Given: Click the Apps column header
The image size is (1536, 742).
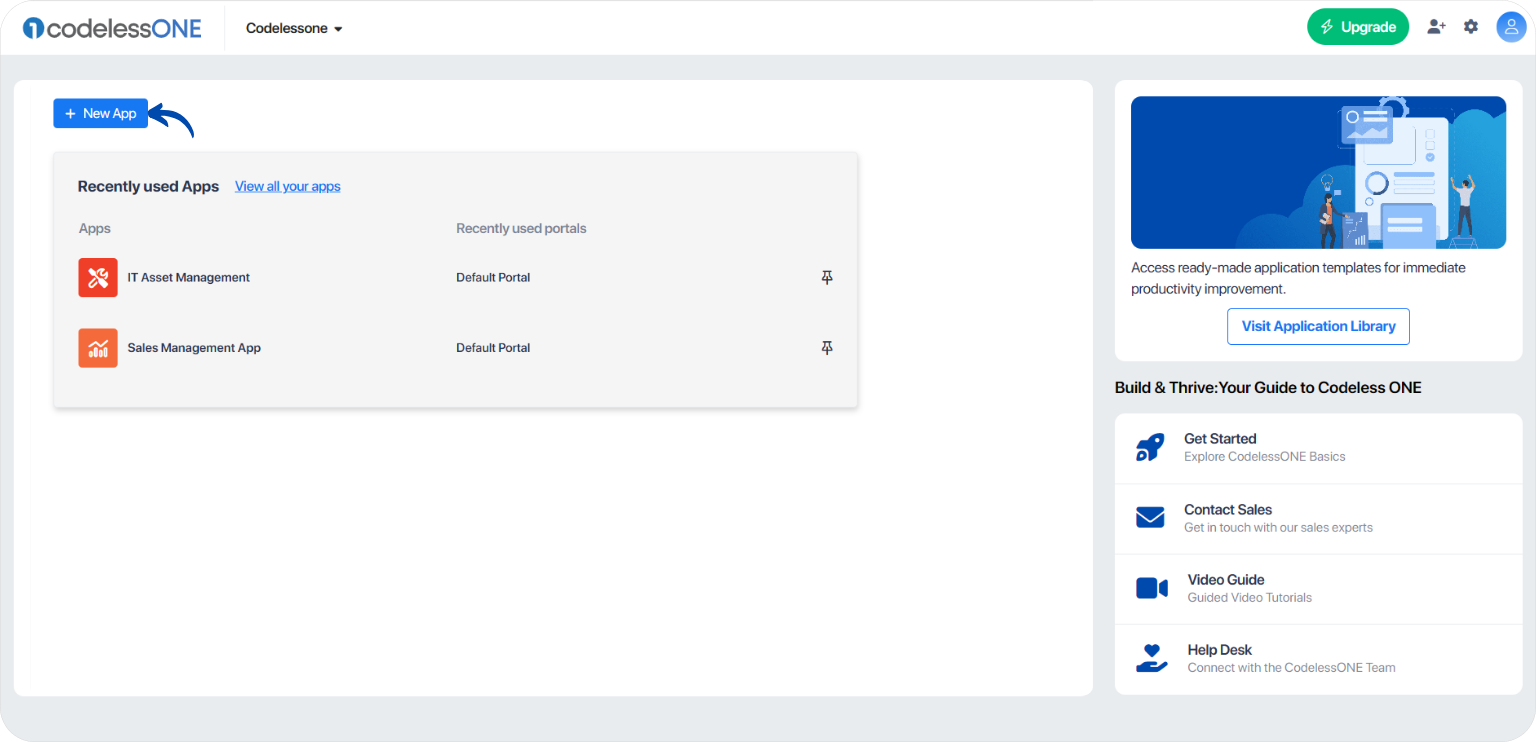Looking at the screenshot, I should point(94,228).
